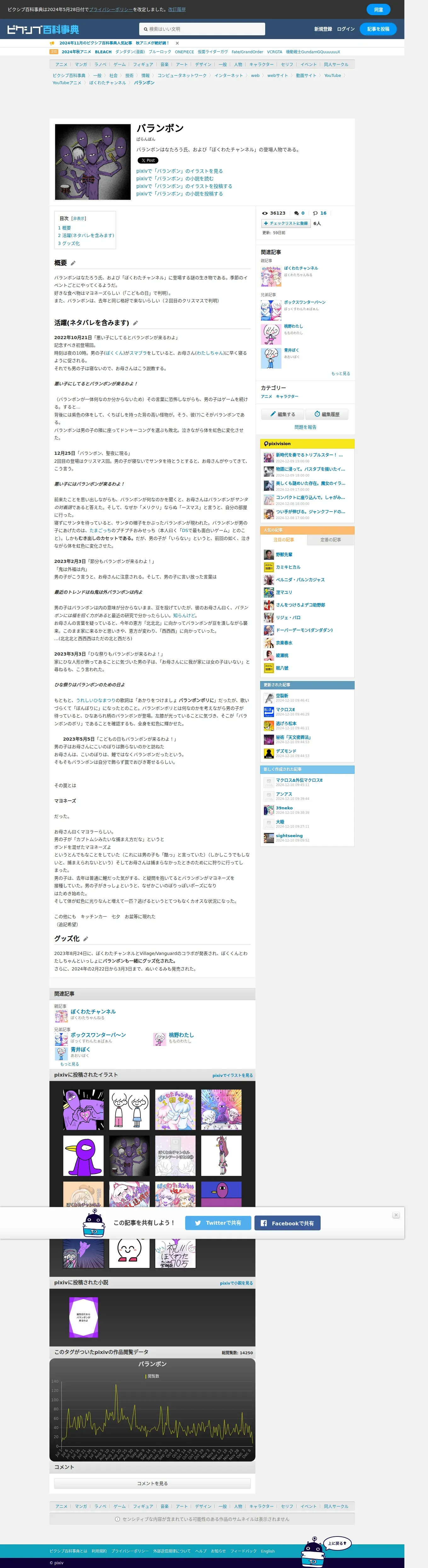The height and width of the screenshot is (1568, 428).
Task: Click the 編集する edit button
Action: [x=283, y=414]
